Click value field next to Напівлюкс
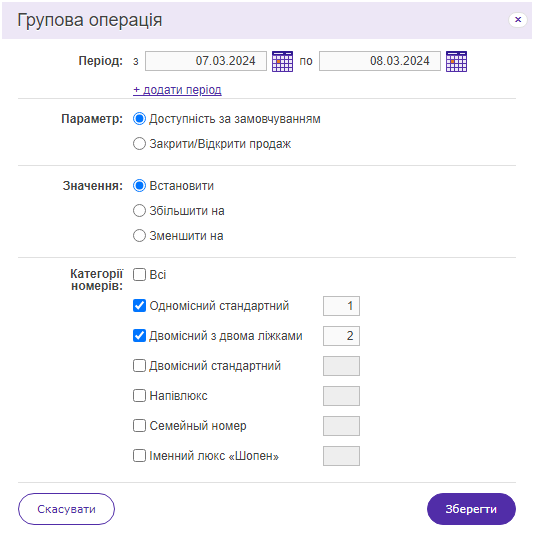Image resolution: width=533 pixels, height=560 pixels. coord(341,396)
